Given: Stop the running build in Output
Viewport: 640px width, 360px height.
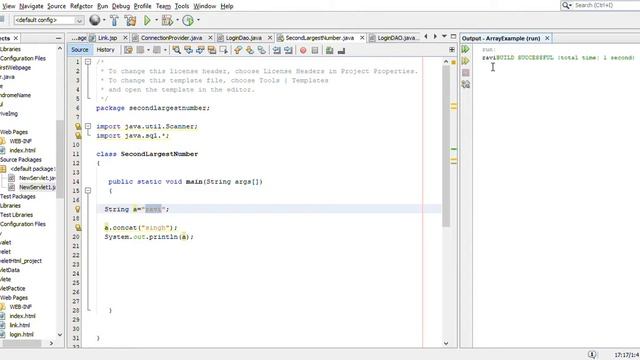Looking at the screenshot, I should click(465, 73).
